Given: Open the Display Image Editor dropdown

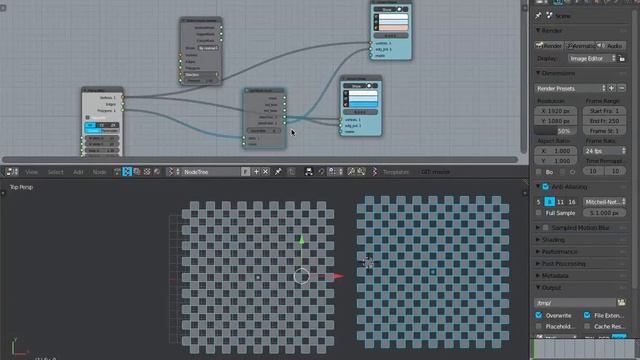Looking at the screenshot, I should pos(592,59).
